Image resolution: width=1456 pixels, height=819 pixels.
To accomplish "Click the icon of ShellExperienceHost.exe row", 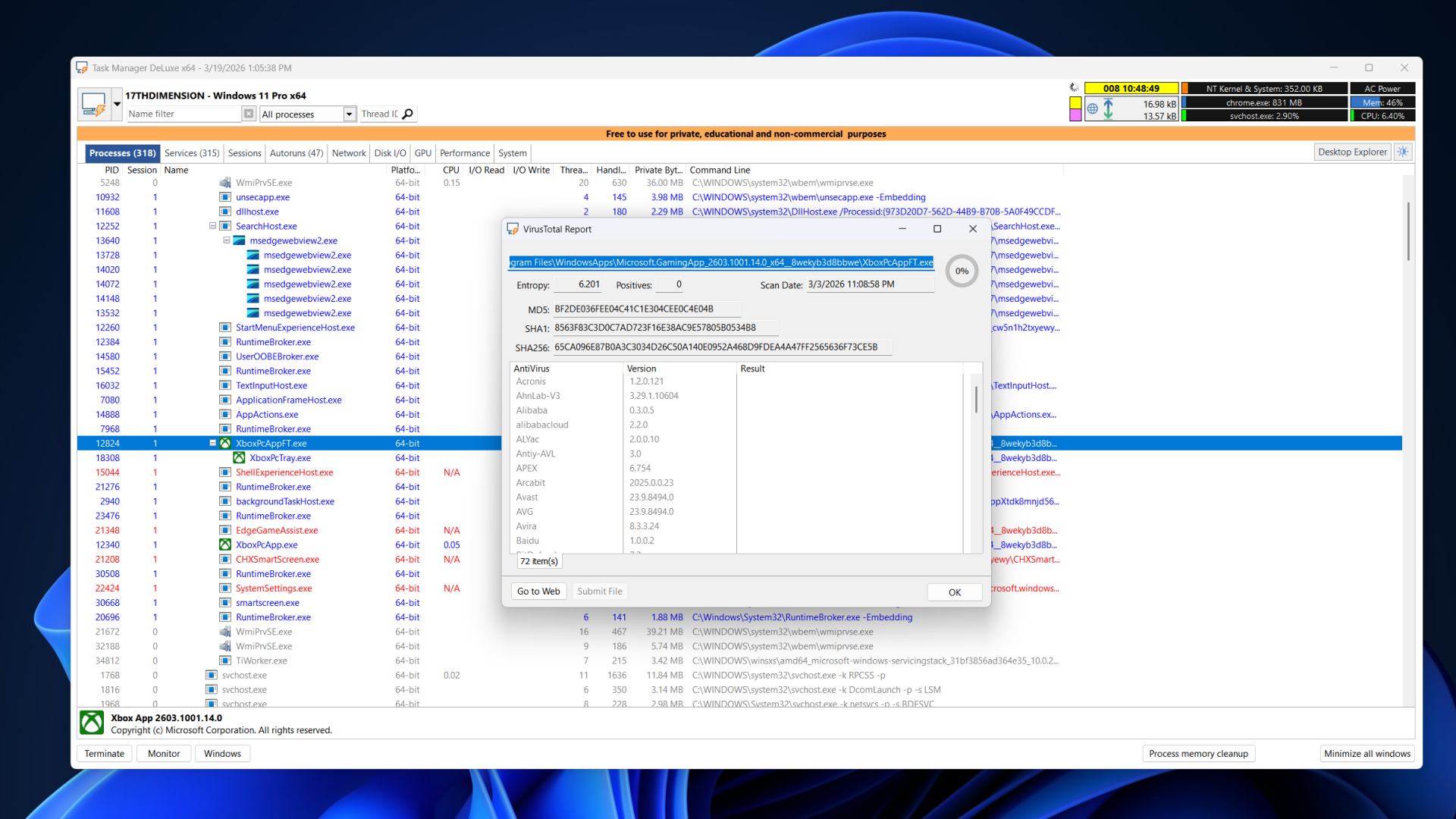I will 225,472.
